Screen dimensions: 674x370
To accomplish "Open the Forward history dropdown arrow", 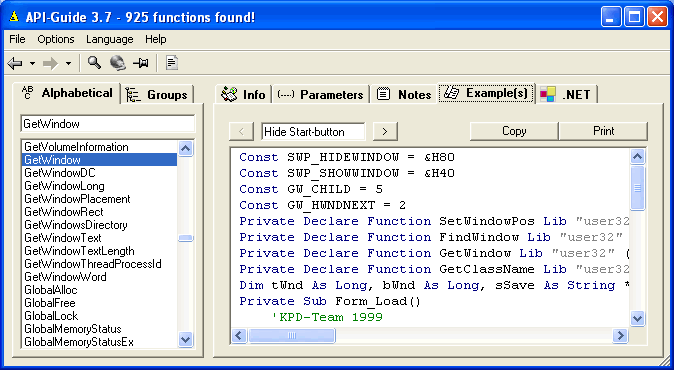I will click(x=68, y=64).
